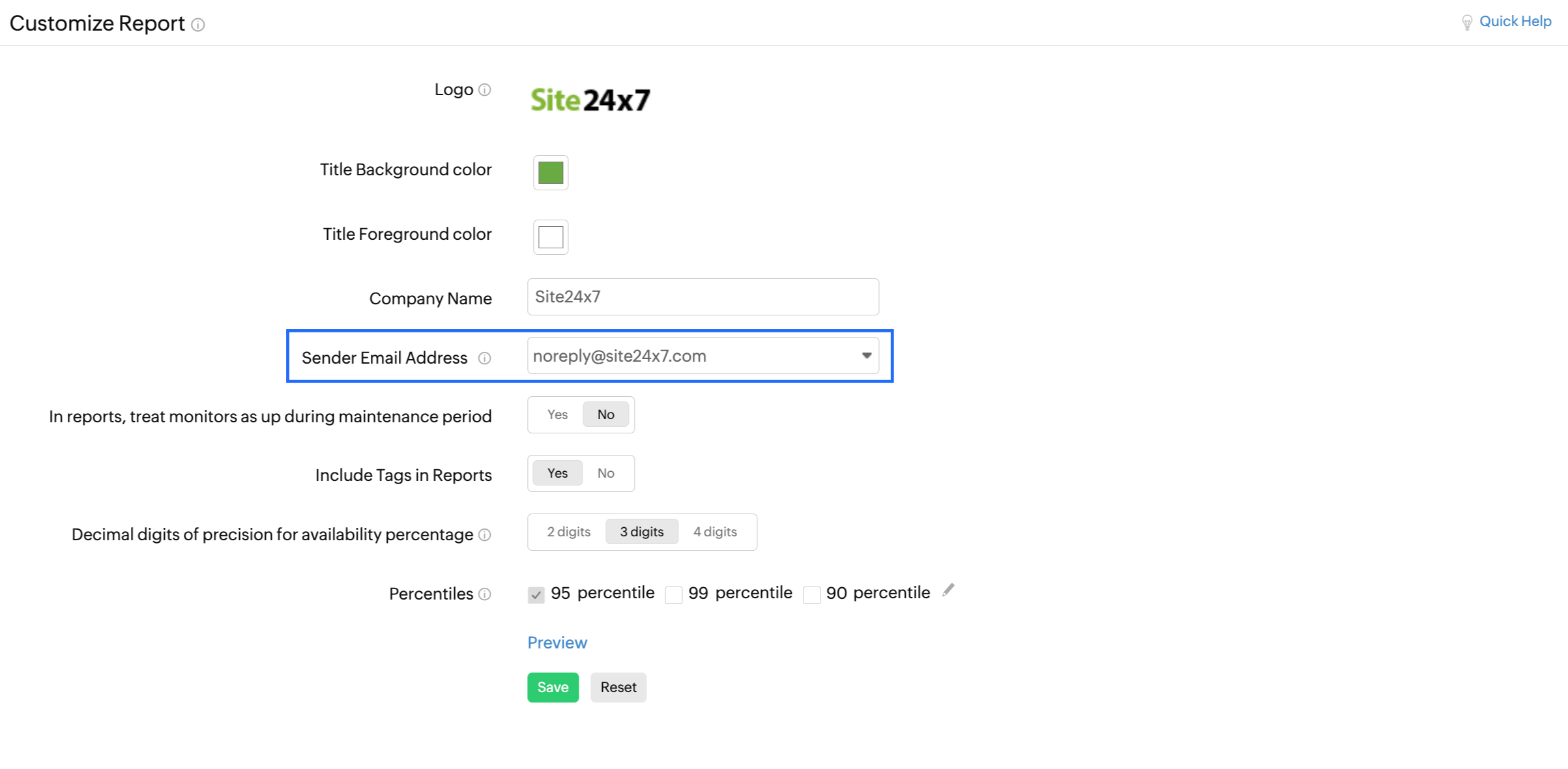Uncheck the 95 percentile checkbox
The width and height of the screenshot is (1568, 769).
(536, 594)
